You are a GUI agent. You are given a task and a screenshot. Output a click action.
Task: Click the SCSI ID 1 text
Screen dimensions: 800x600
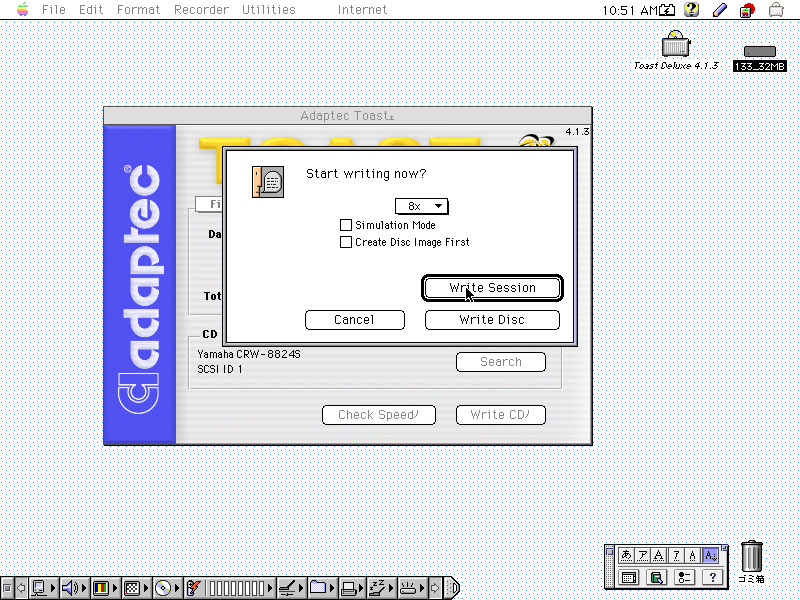(x=220, y=369)
